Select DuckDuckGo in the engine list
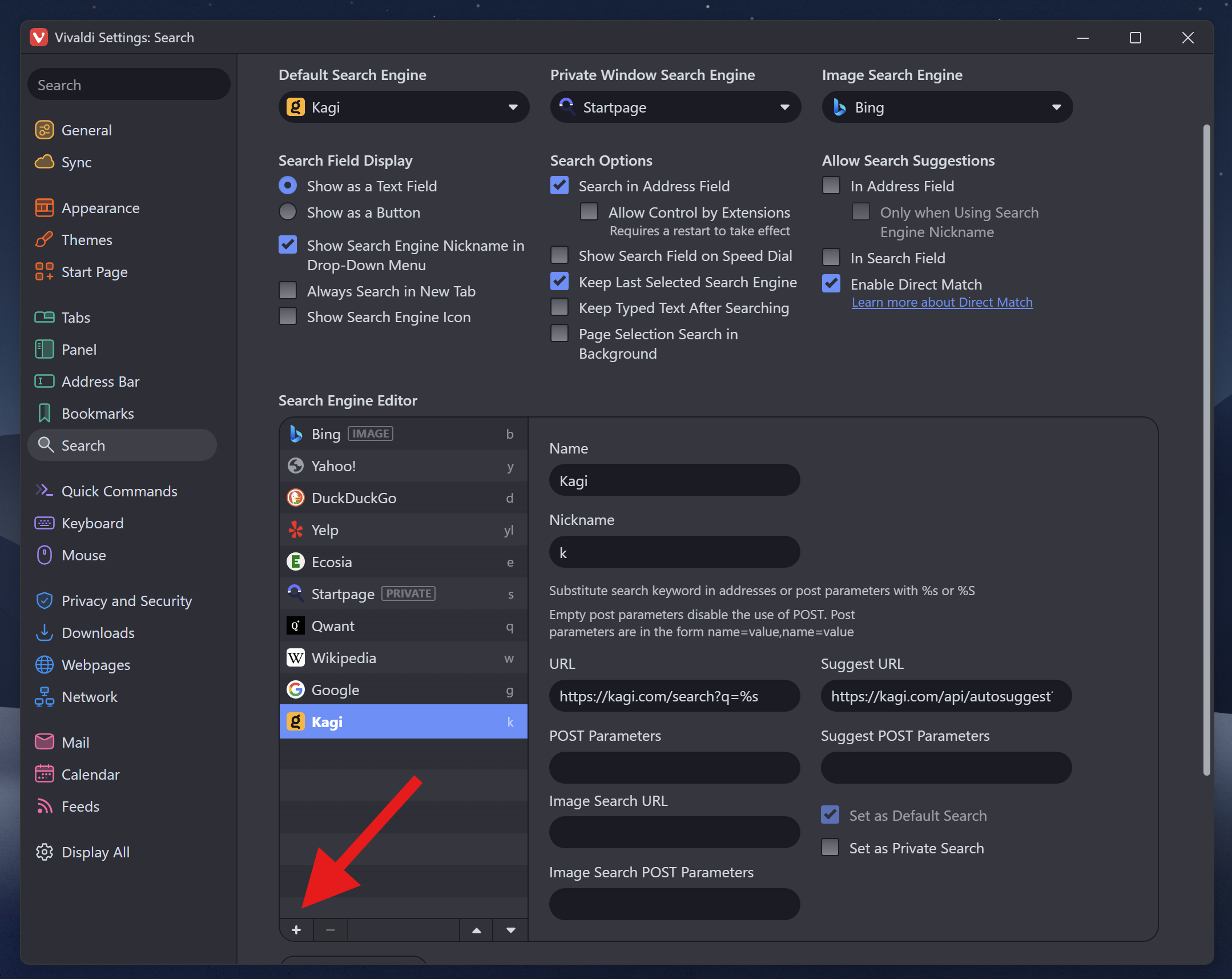 click(404, 497)
